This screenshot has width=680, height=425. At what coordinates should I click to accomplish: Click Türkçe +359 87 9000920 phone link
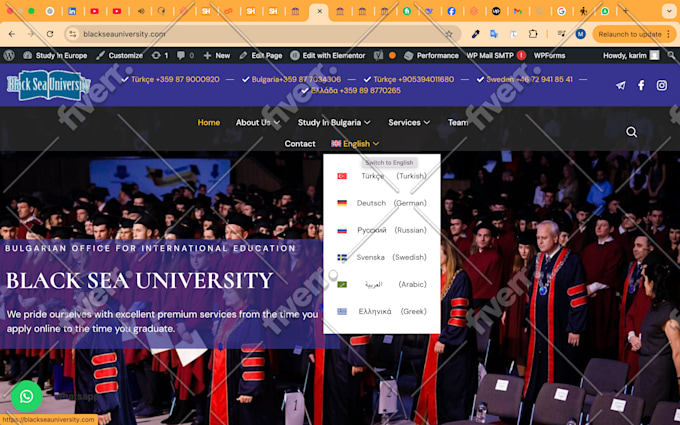170,79
